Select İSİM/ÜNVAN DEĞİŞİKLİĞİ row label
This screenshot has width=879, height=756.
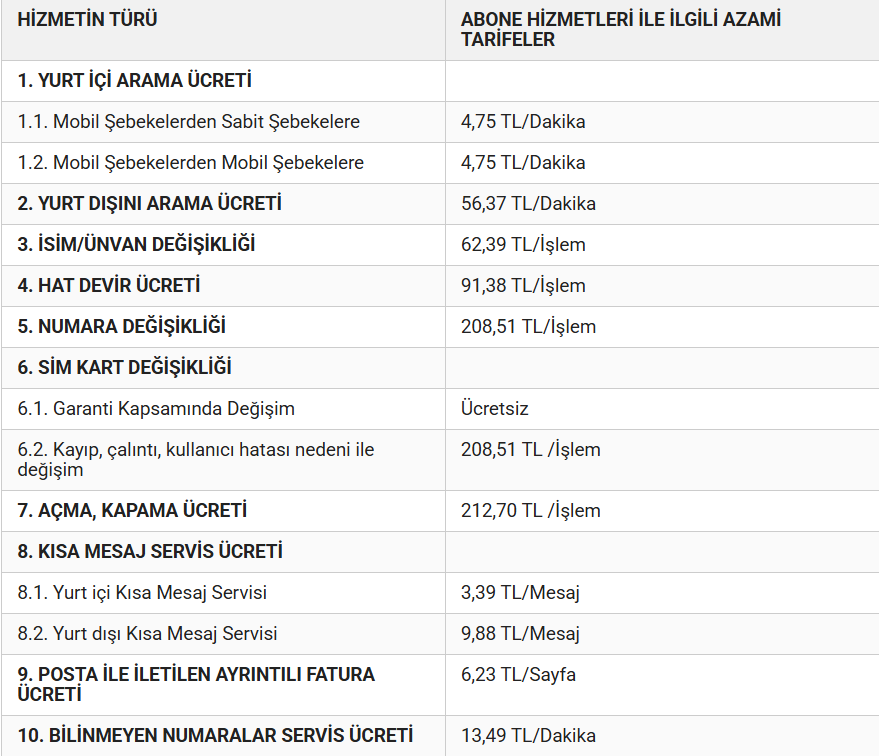[136, 245]
